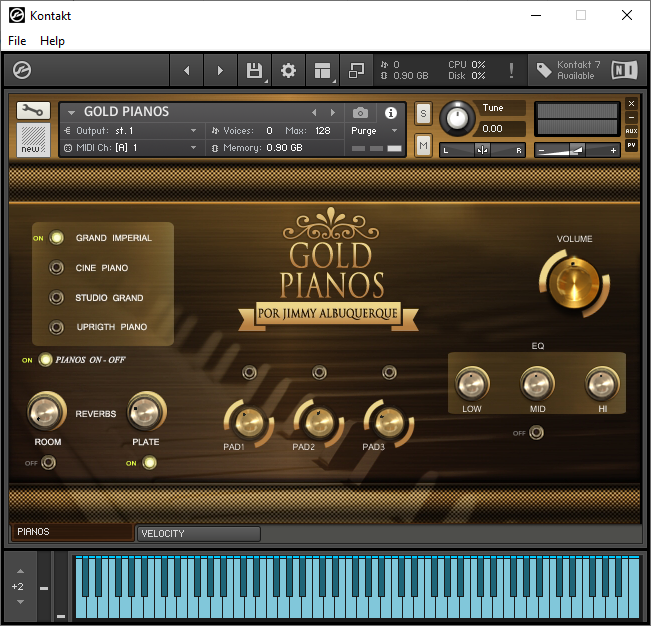
Task: Open instrument edit mode with wrench icon
Action: 33,110
